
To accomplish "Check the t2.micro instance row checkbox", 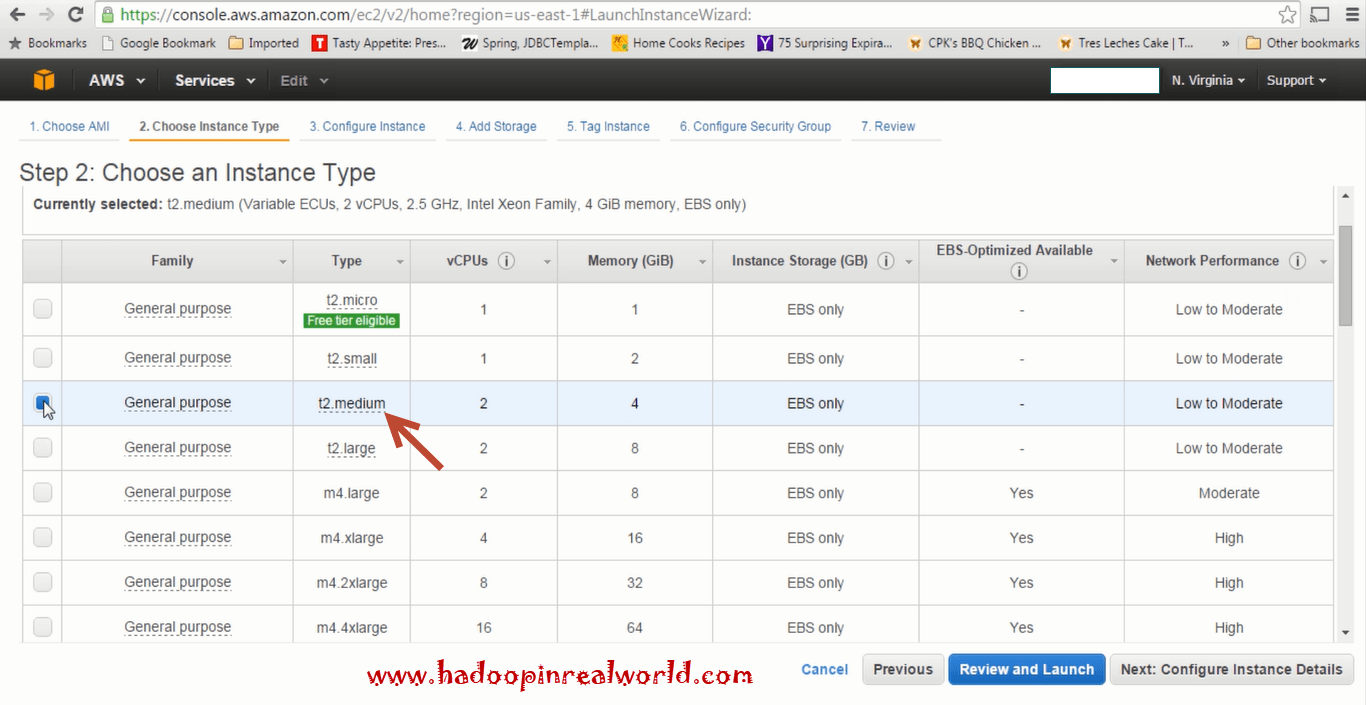I will pos(42,309).
